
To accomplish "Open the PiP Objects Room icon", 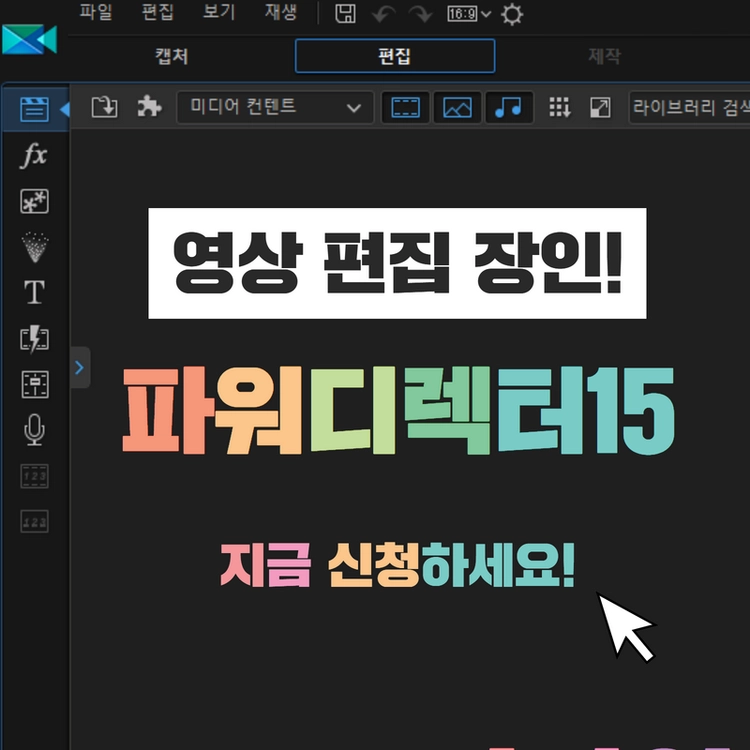I will [34, 201].
